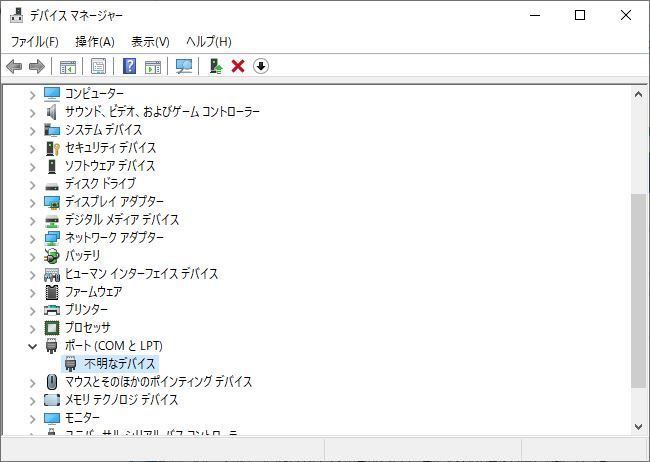Click the Update device driver icon
The image size is (650, 462).
click(x=216, y=66)
